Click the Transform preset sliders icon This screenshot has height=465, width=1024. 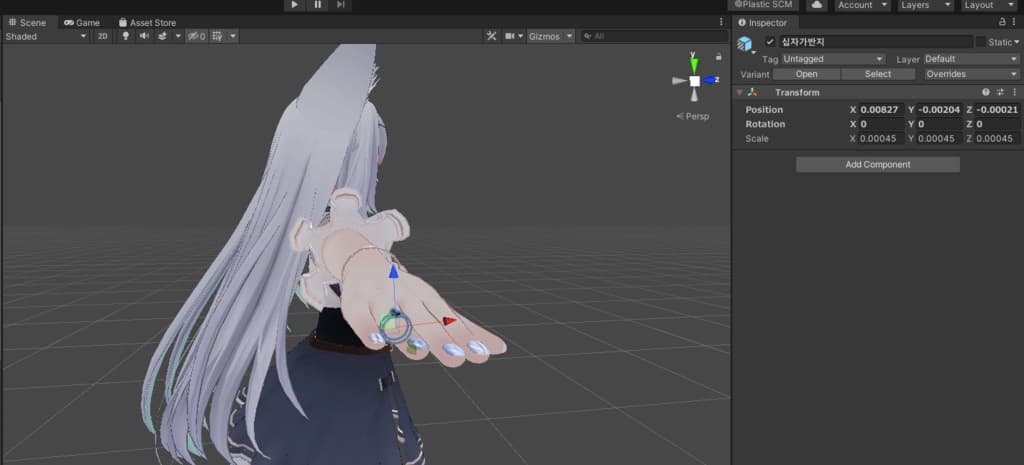tap(999, 92)
